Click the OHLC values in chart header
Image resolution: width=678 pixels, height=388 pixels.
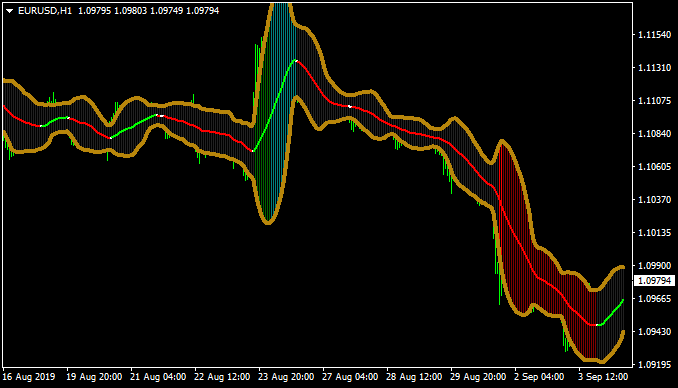point(148,11)
